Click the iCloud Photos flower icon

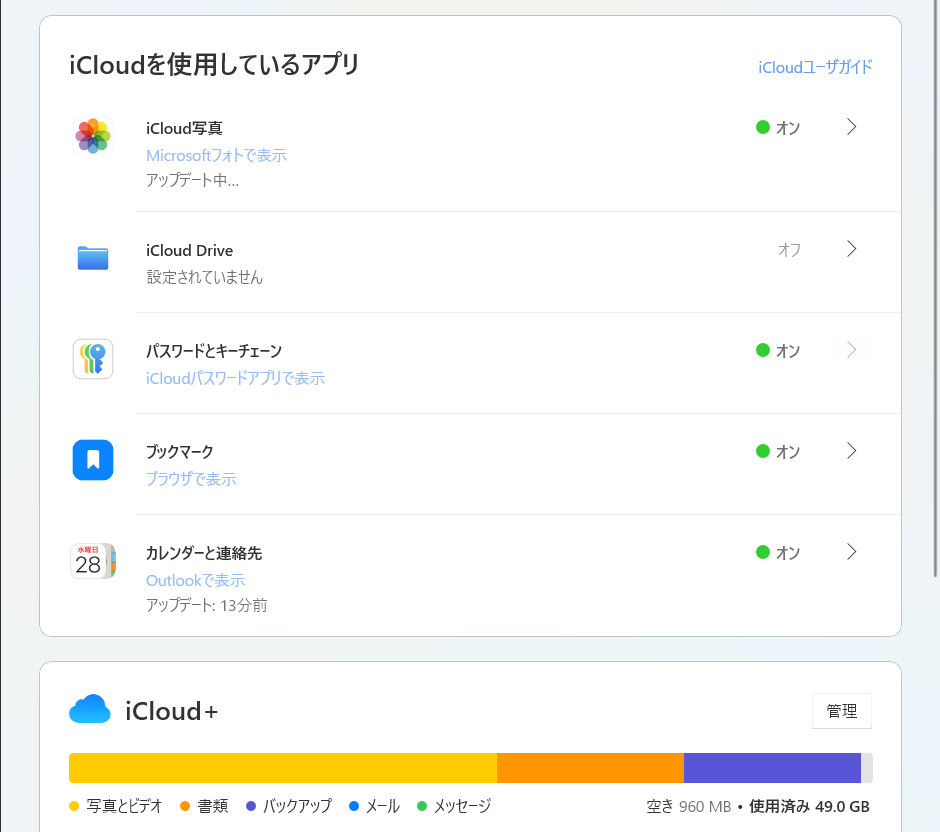93,135
